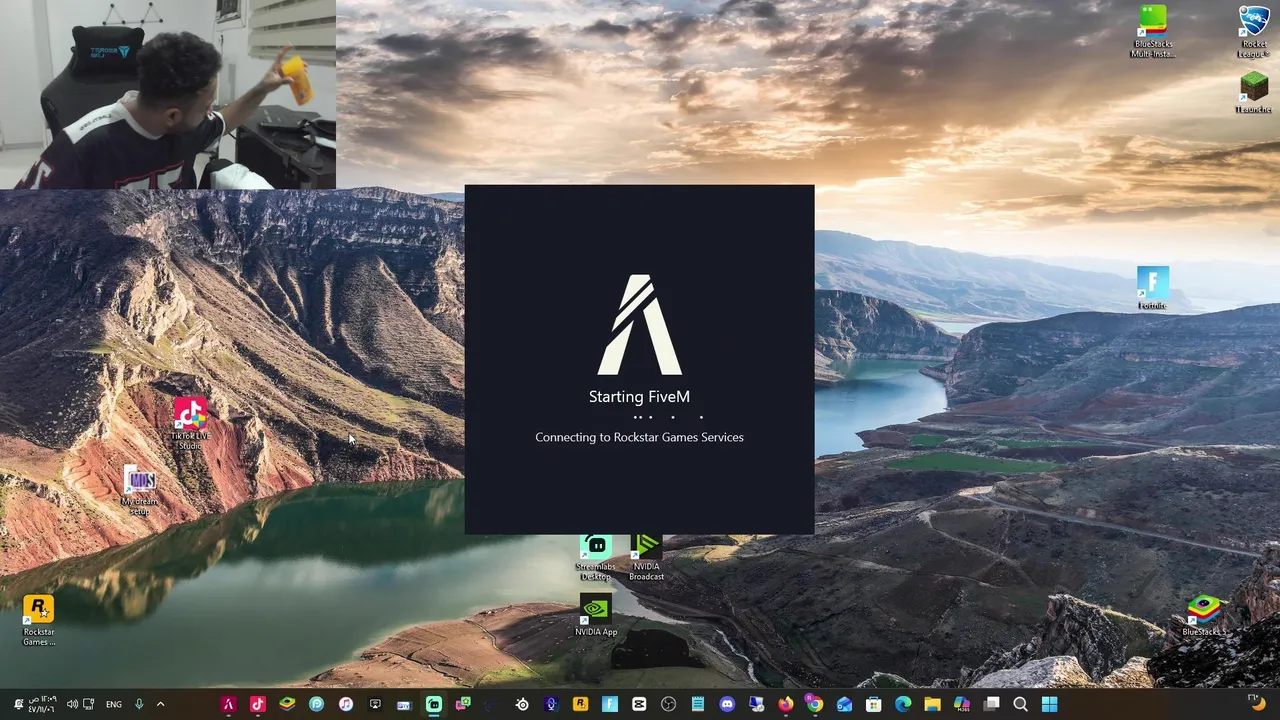Click the "Starting FiveM" text
Image resolution: width=1280 pixels, height=720 pixels.
[639, 397]
